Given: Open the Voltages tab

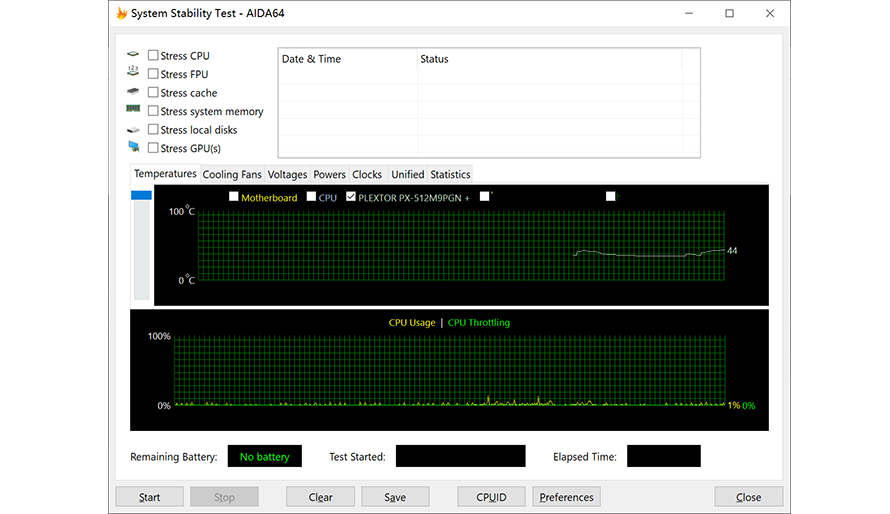Looking at the screenshot, I should click(x=287, y=174).
